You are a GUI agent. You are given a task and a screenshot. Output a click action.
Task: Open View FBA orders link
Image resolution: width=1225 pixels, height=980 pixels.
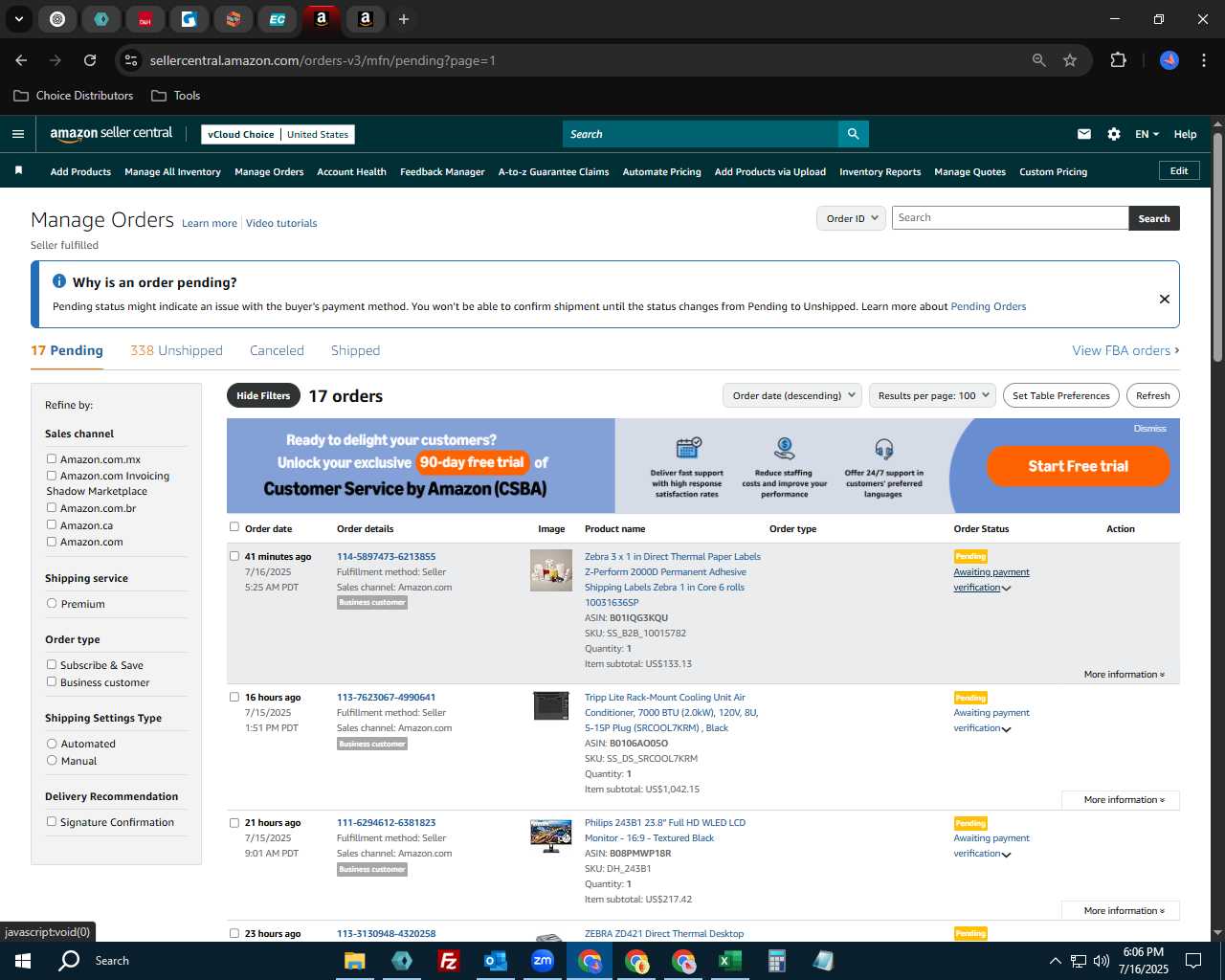(x=1125, y=351)
